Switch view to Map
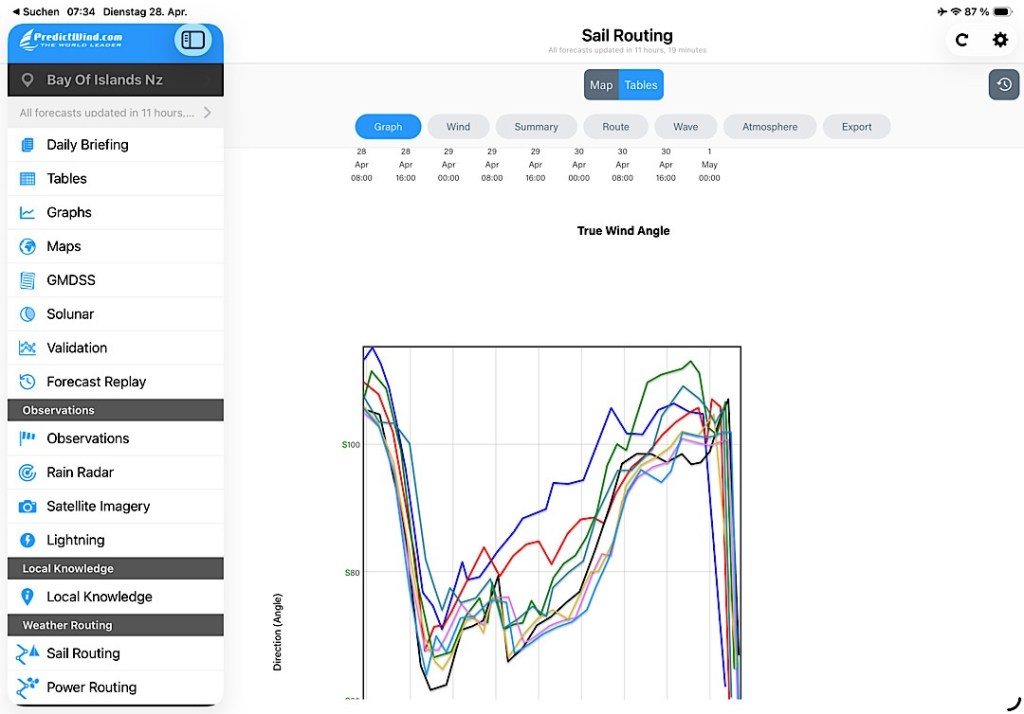 601,85
